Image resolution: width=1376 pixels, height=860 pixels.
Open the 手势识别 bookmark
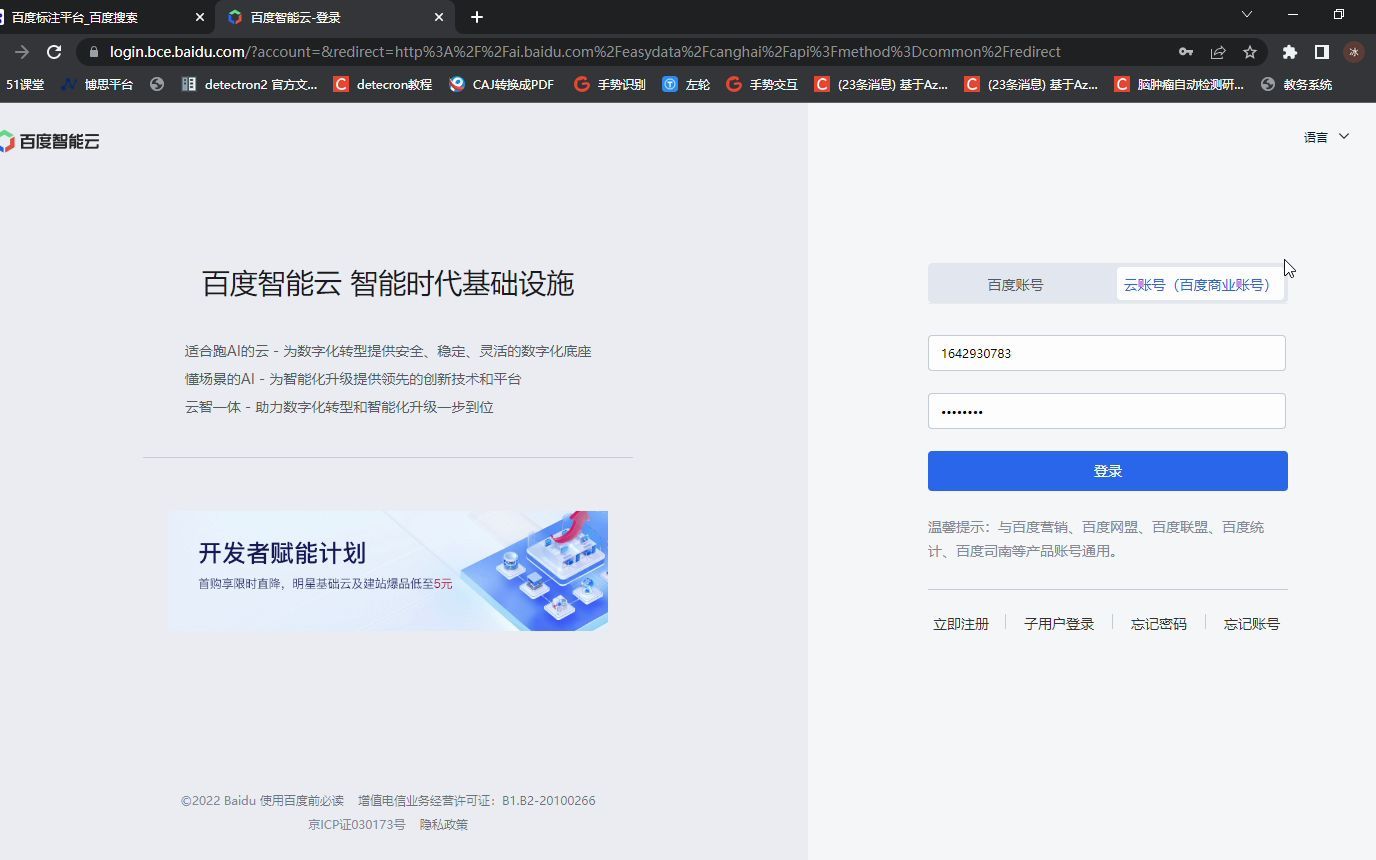point(610,85)
